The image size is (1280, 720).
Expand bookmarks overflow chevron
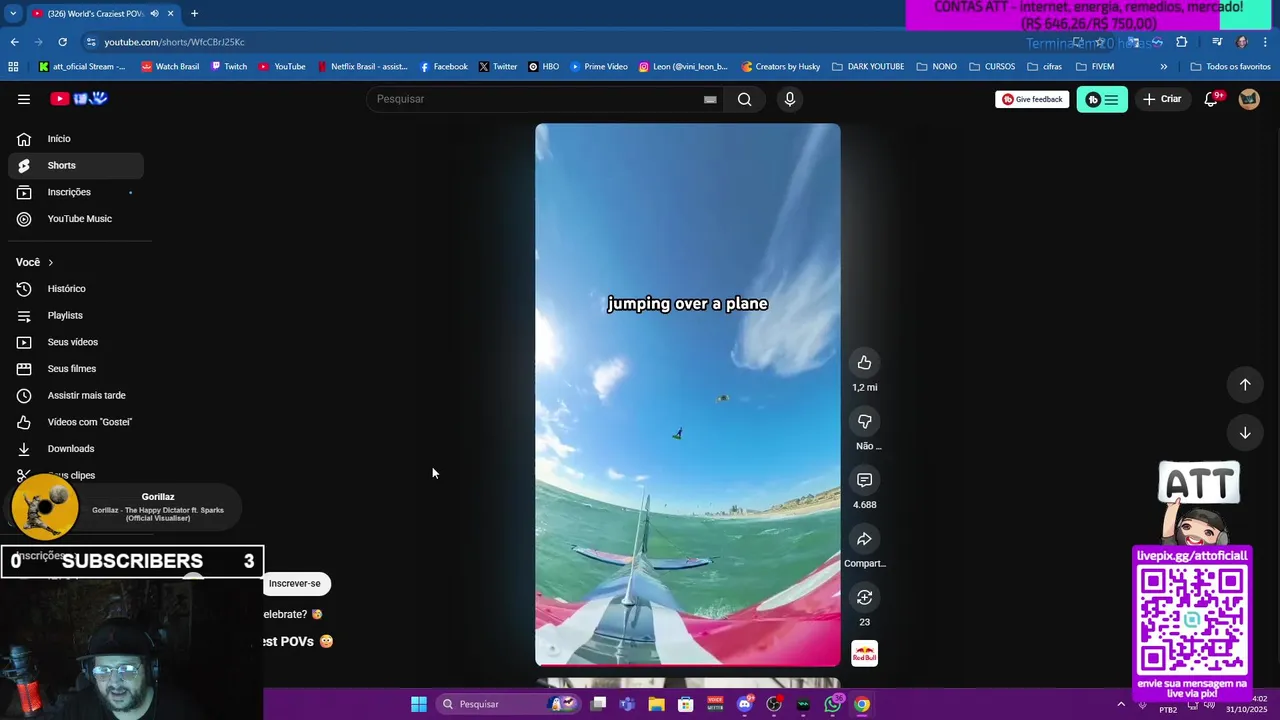click(x=1163, y=67)
